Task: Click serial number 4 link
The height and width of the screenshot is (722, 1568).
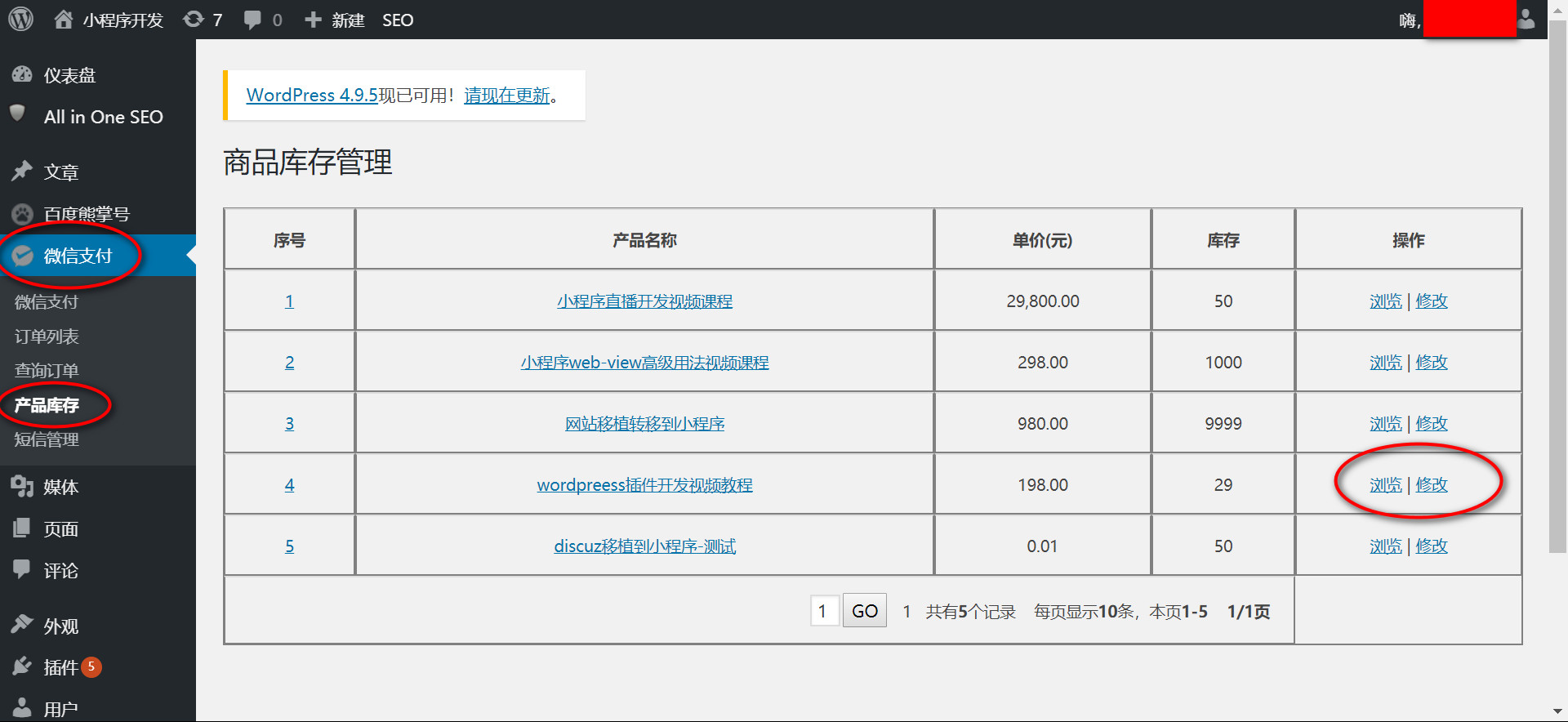Action: (289, 485)
